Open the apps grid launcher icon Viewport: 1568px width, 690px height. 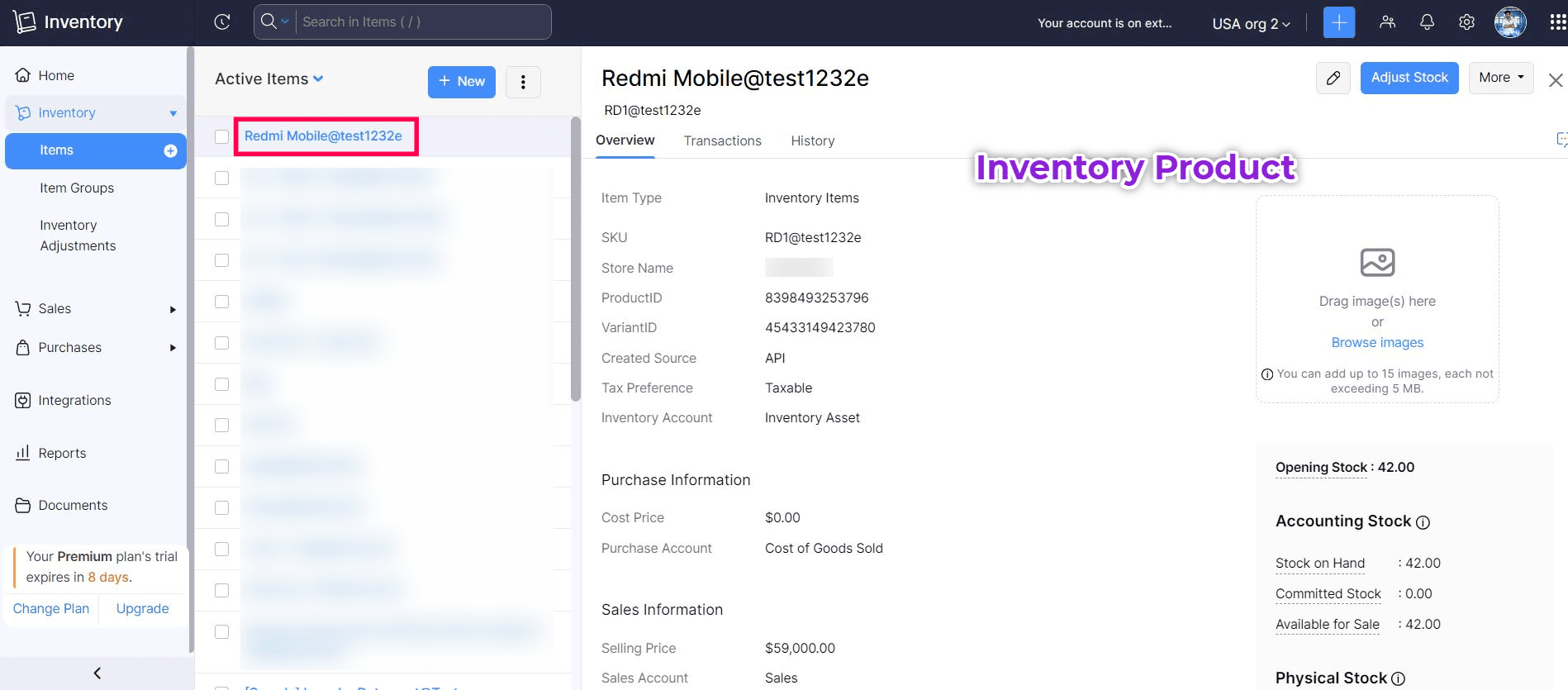point(1557,22)
